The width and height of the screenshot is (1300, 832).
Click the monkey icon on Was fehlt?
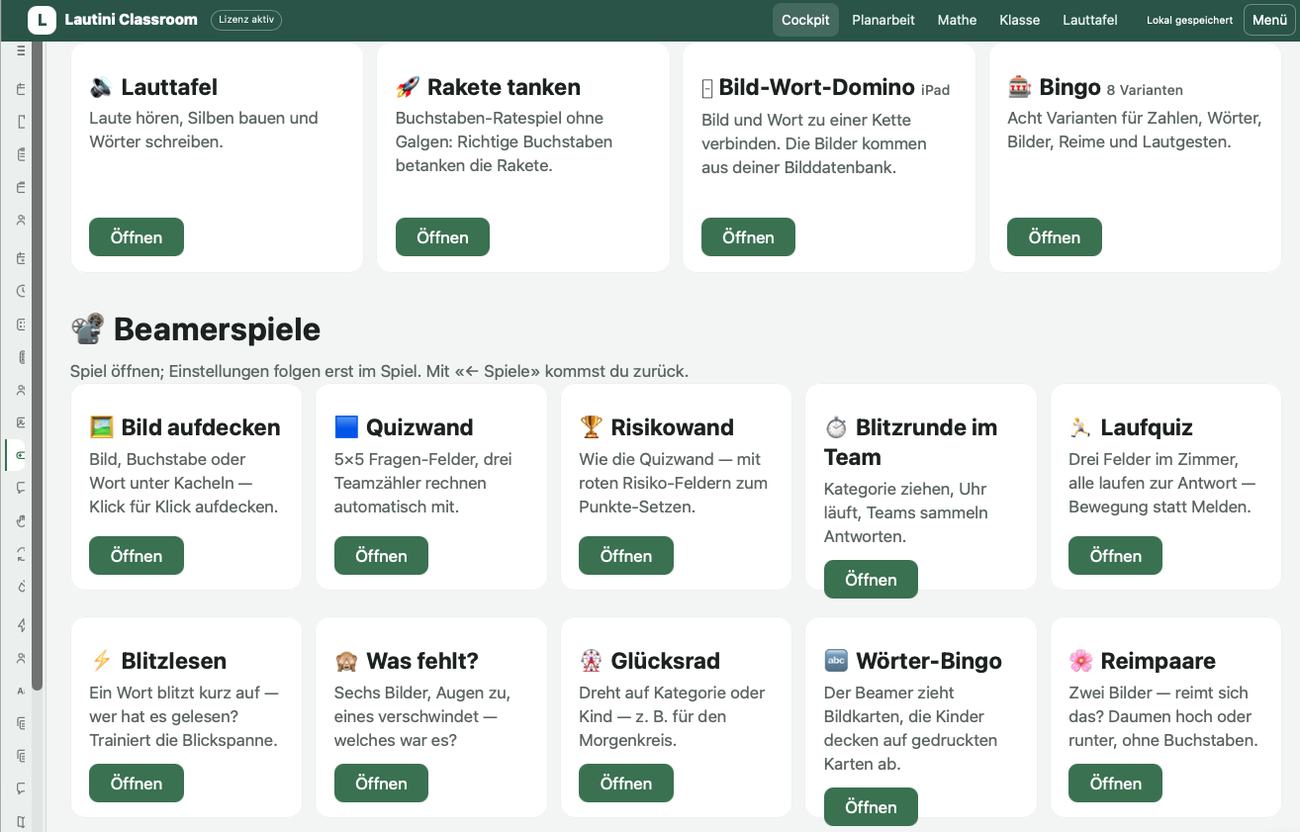(346, 661)
